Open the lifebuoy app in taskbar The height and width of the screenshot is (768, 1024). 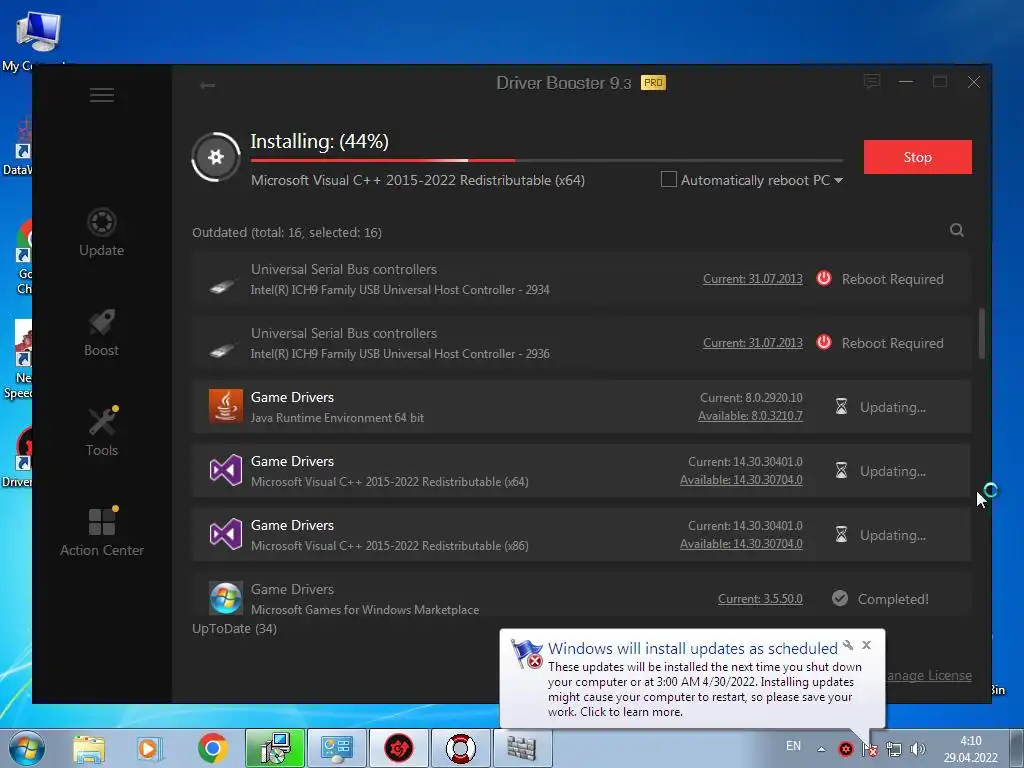(460, 748)
